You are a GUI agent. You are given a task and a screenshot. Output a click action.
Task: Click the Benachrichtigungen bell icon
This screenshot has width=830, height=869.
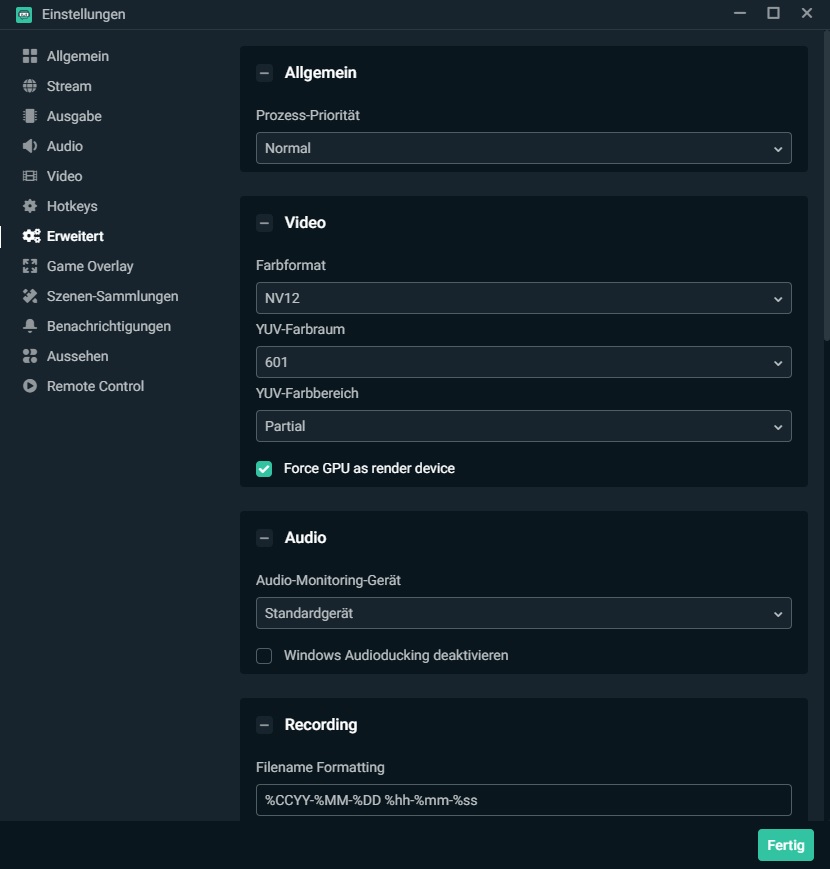(x=30, y=326)
